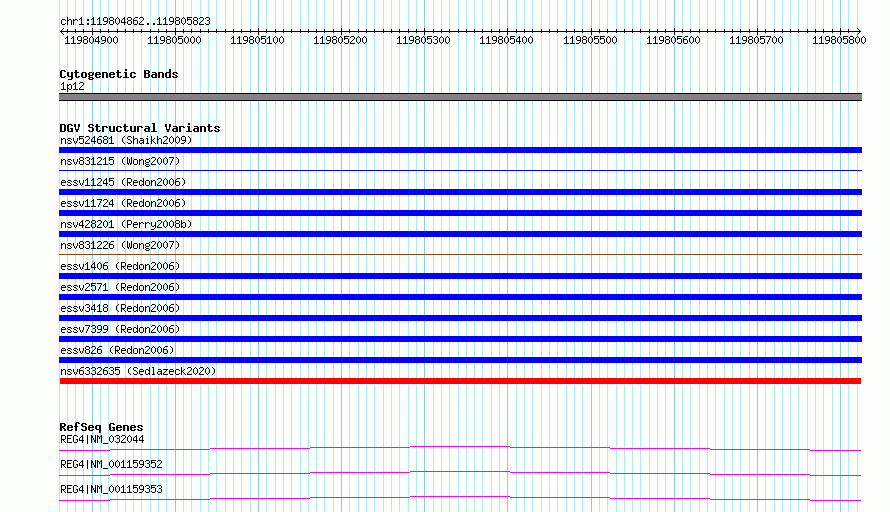Click the chr1:119804862..119805823 region label

pos(135,21)
